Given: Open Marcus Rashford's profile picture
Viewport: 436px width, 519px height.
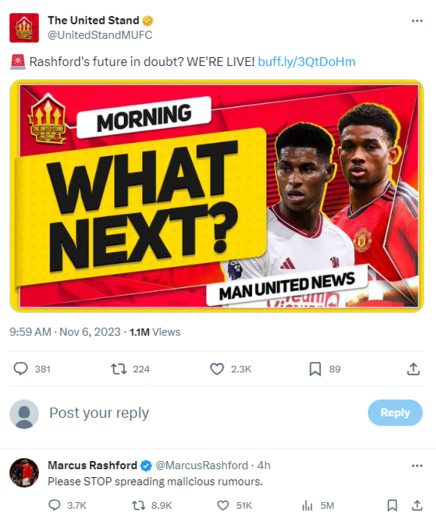Looking at the screenshot, I should 24,473.
